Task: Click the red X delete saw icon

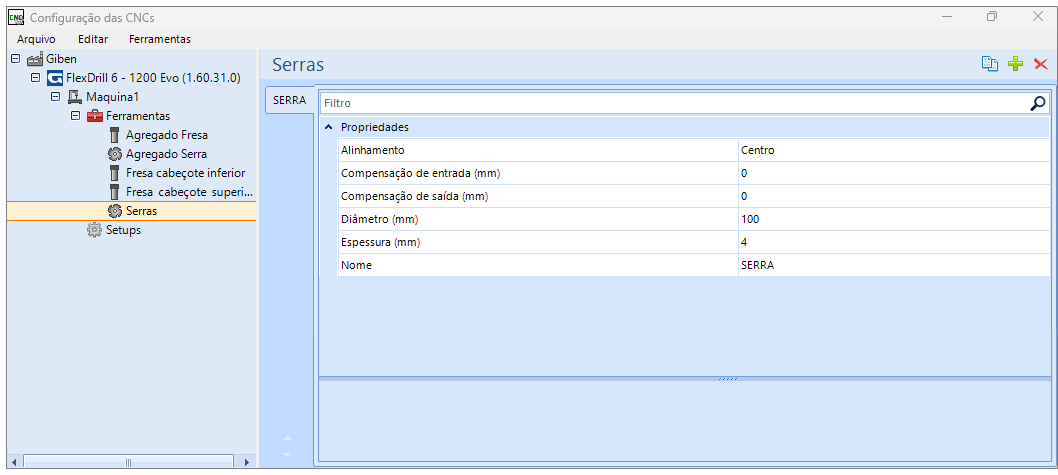Action: pyautogui.click(x=1040, y=64)
